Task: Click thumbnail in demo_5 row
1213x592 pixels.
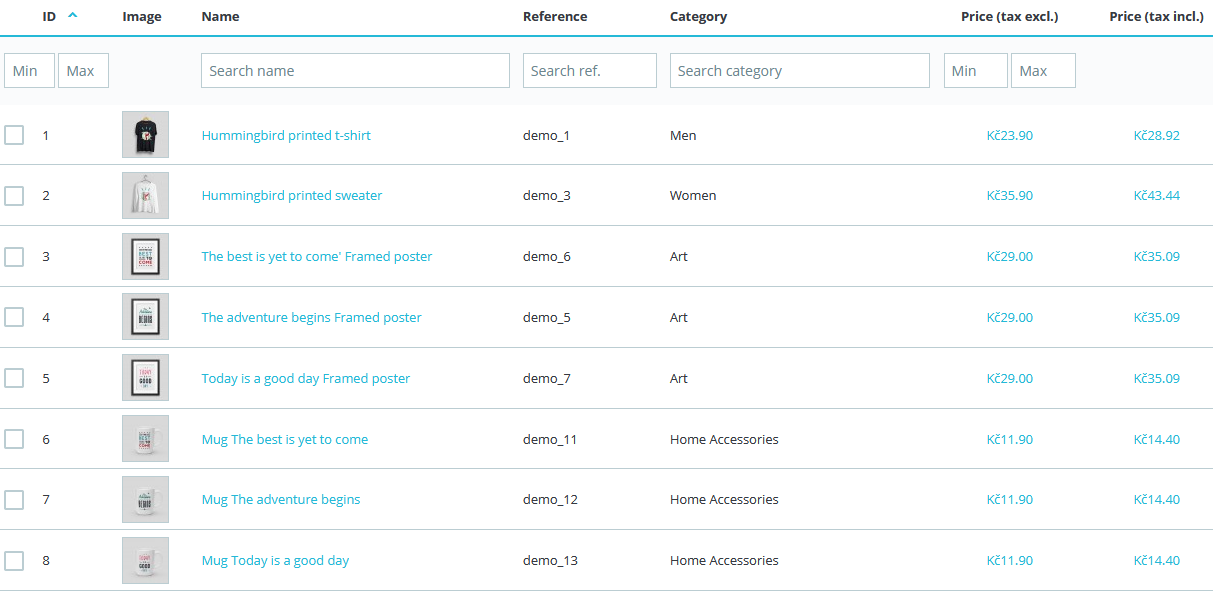Action: point(145,316)
